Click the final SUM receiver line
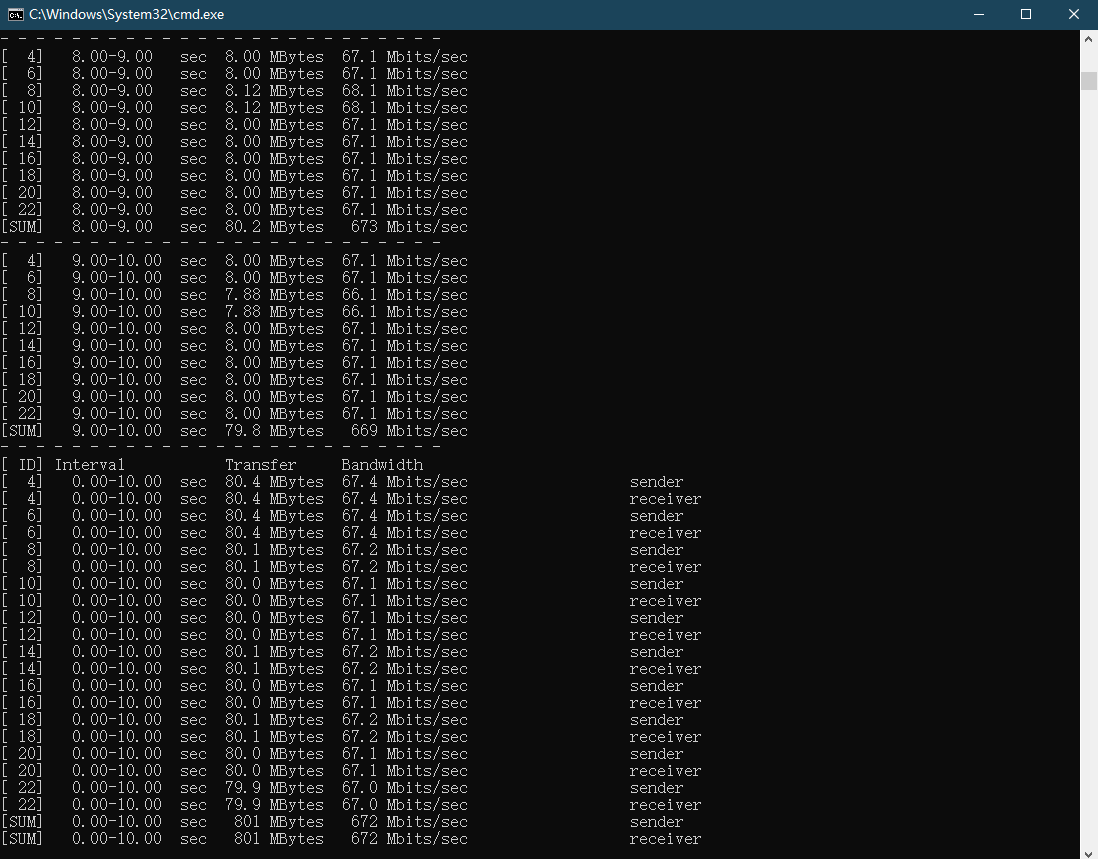Image resolution: width=1098 pixels, height=859 pixels. (x=351, y=839)
